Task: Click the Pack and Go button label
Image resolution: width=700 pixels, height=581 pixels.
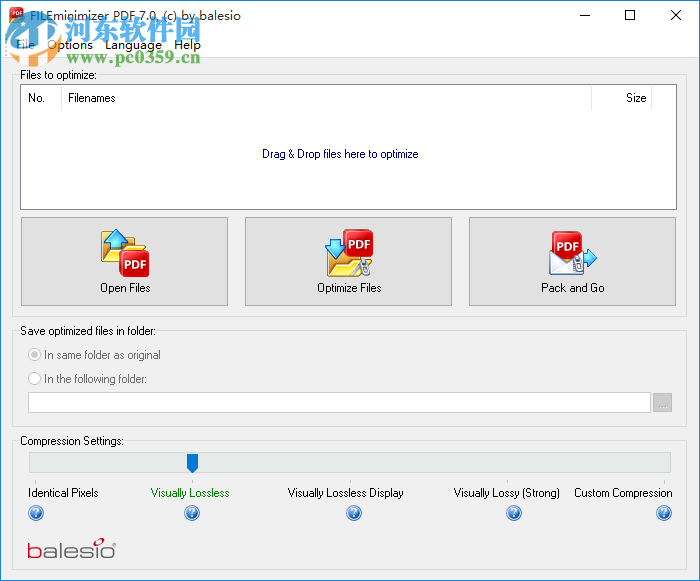Action: (x=573, y=288)
